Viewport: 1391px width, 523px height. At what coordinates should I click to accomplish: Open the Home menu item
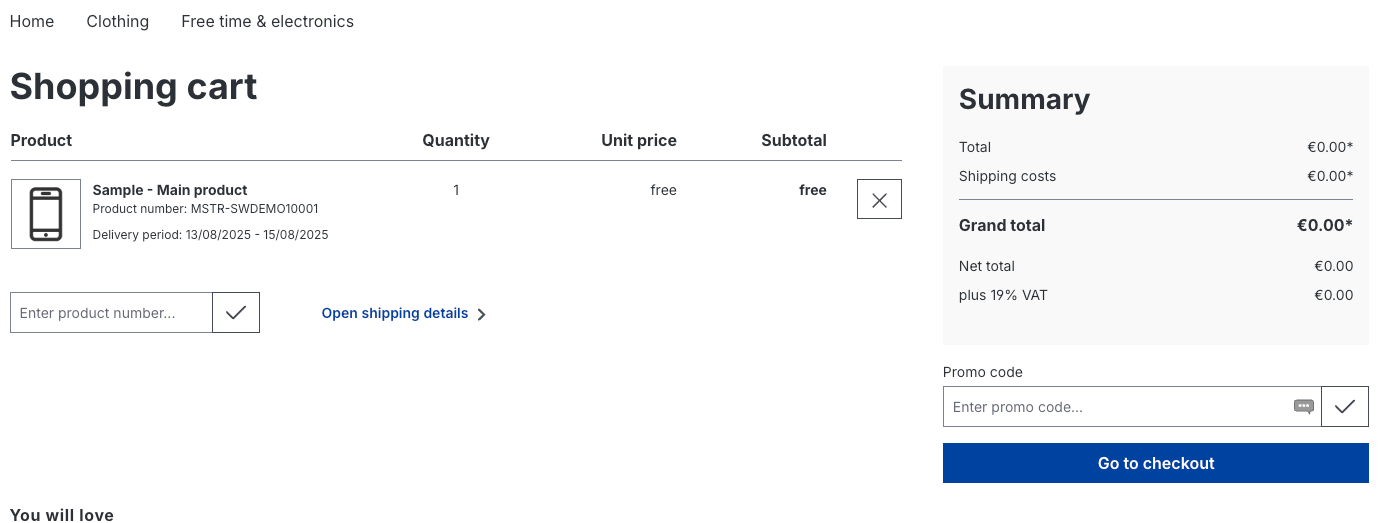pos(32,21)
